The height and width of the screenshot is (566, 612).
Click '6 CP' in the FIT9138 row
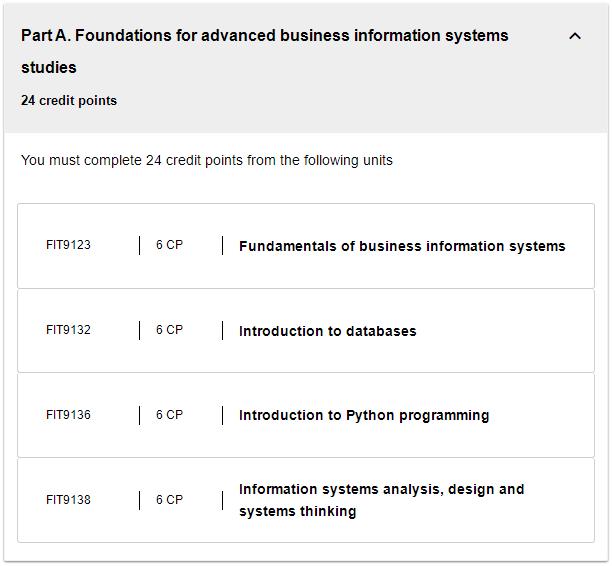click(169, 500)
